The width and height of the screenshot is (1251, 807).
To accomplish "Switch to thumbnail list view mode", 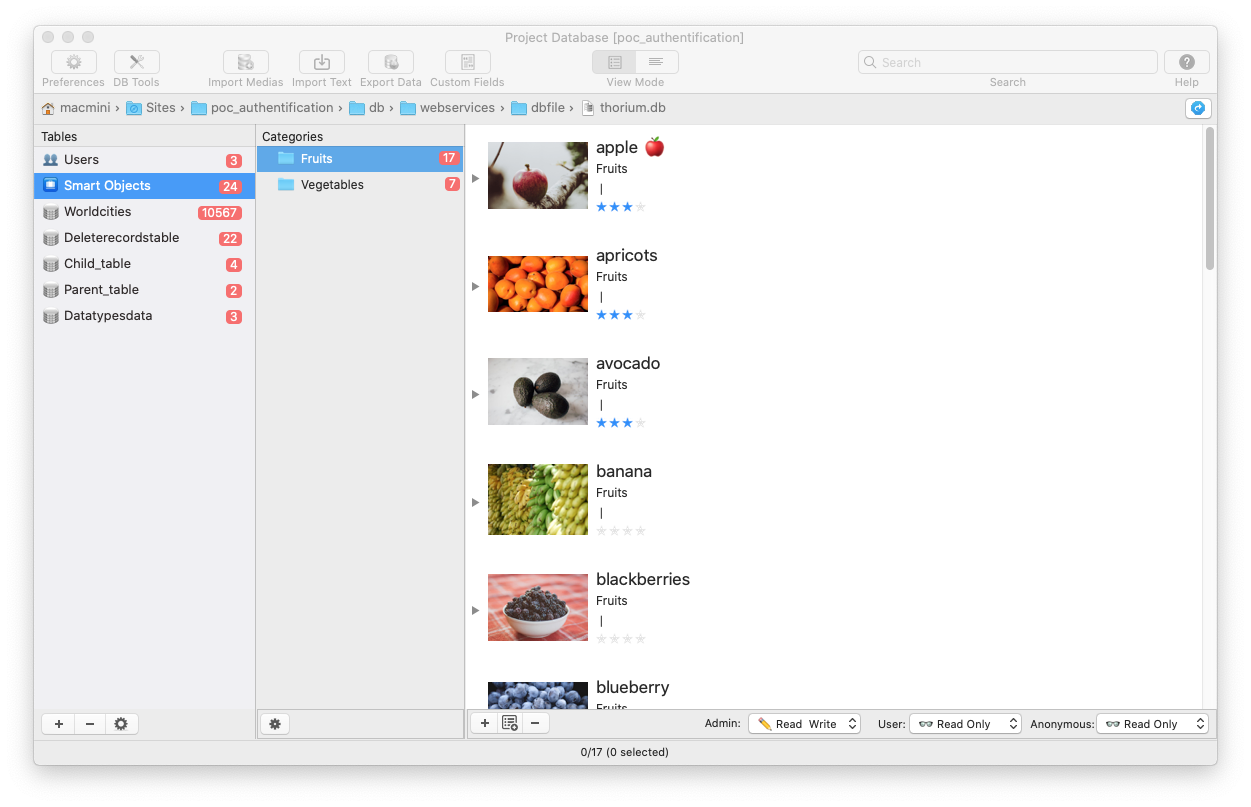I will pyautogui.click(x=614, y=62).
